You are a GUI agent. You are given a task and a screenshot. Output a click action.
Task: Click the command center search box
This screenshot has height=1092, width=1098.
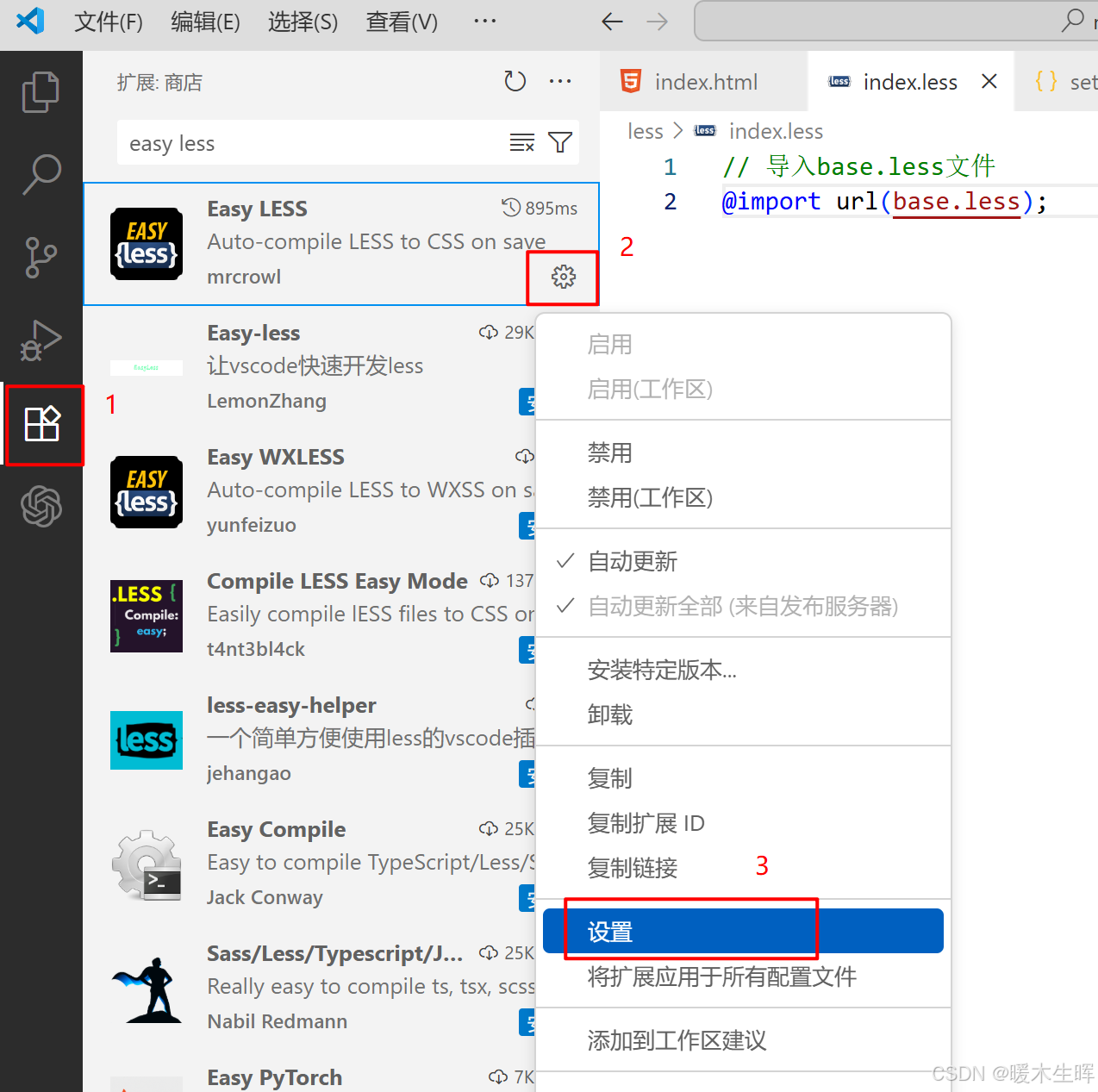tap(895, 21)
